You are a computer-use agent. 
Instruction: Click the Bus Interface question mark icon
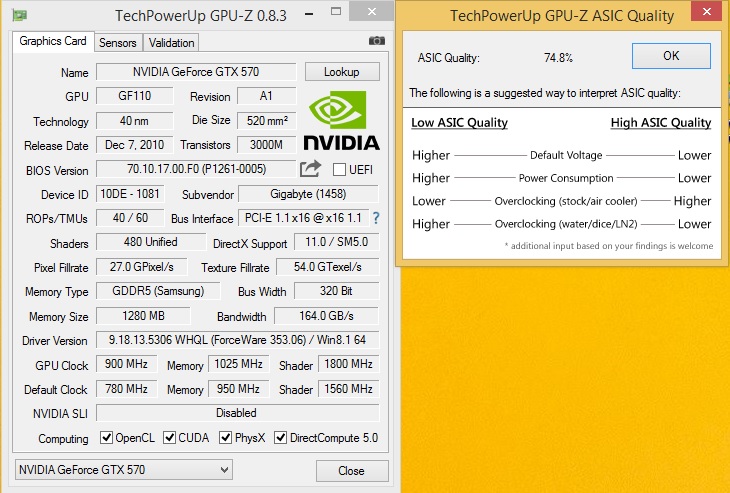tap(376, 218)
